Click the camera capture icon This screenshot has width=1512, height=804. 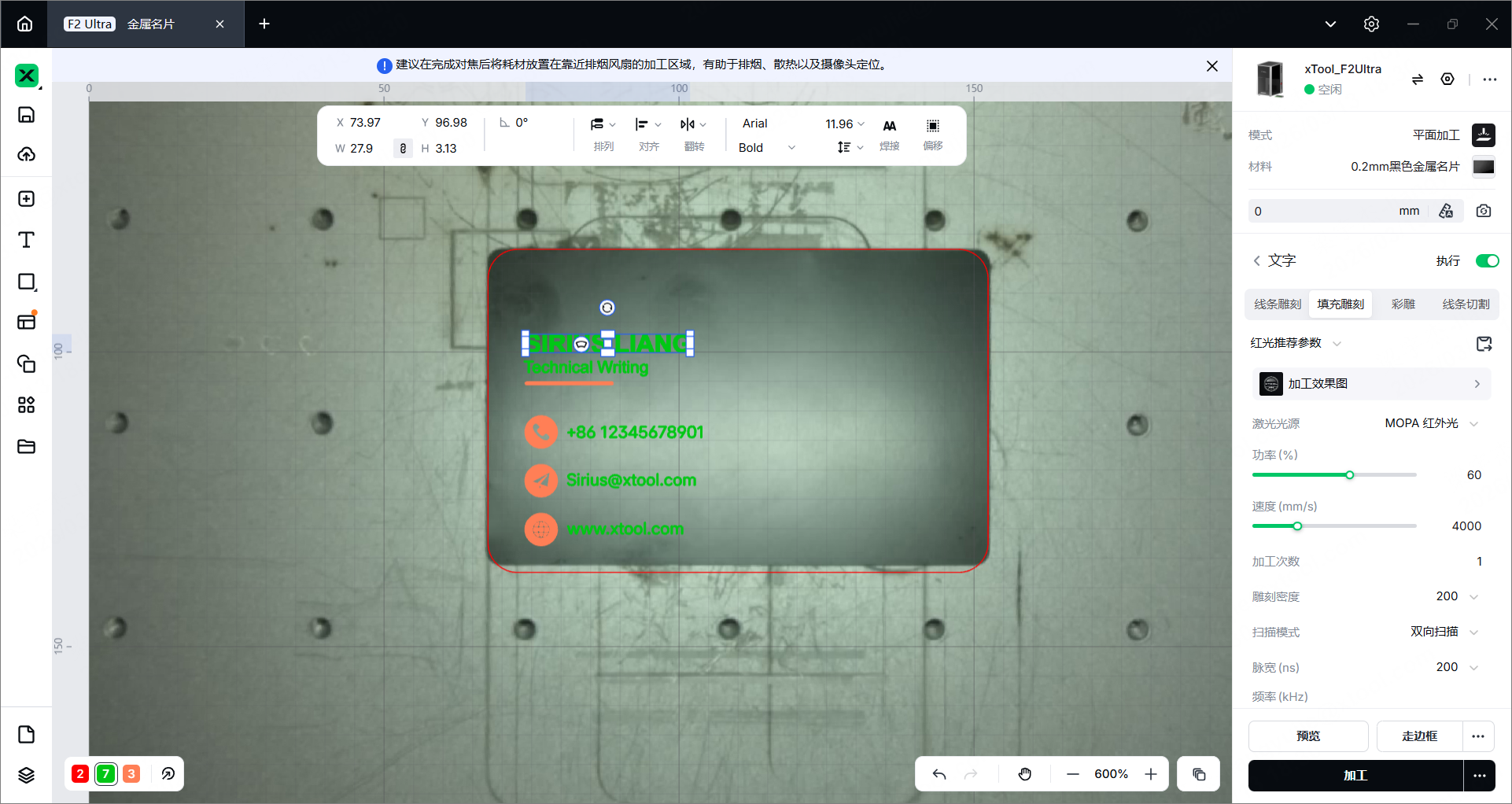[1484, 211]
